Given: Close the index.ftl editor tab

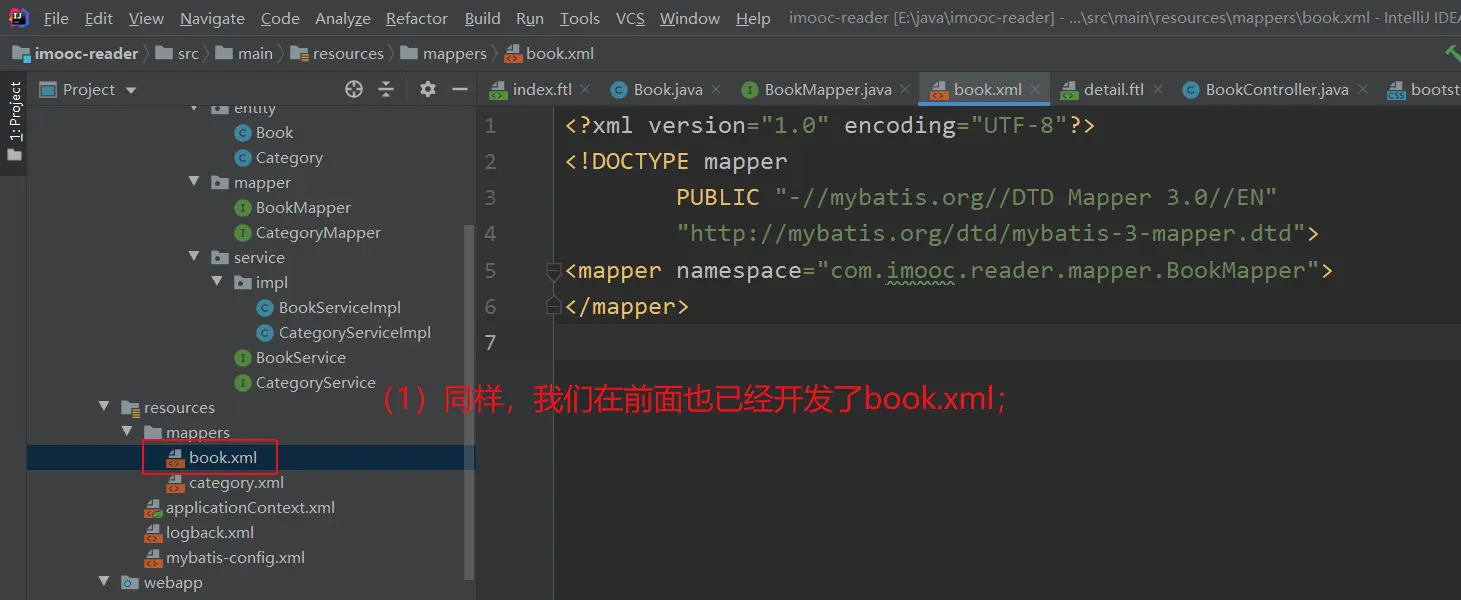Looking at the screenshot, I should pyautogui.click(x=585, y=90).
